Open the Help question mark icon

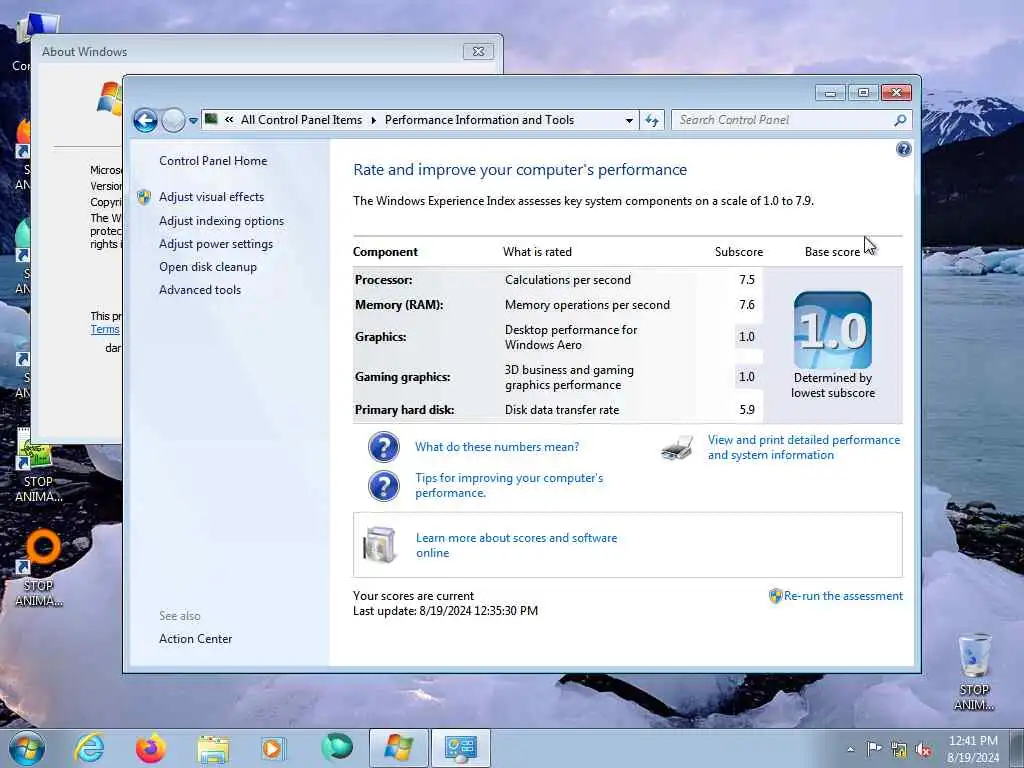904,149
